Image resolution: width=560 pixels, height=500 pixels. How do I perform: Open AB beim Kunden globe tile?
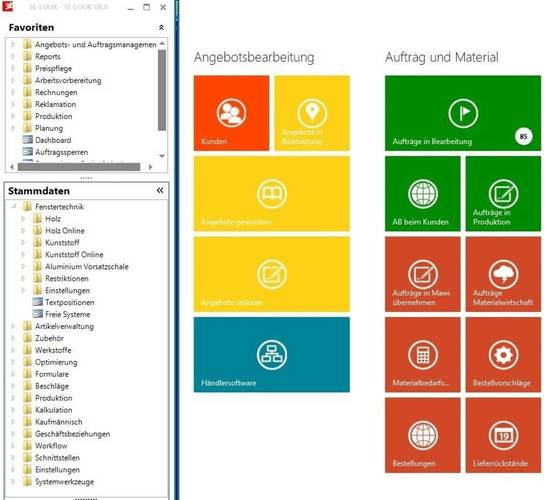[422, 194]
